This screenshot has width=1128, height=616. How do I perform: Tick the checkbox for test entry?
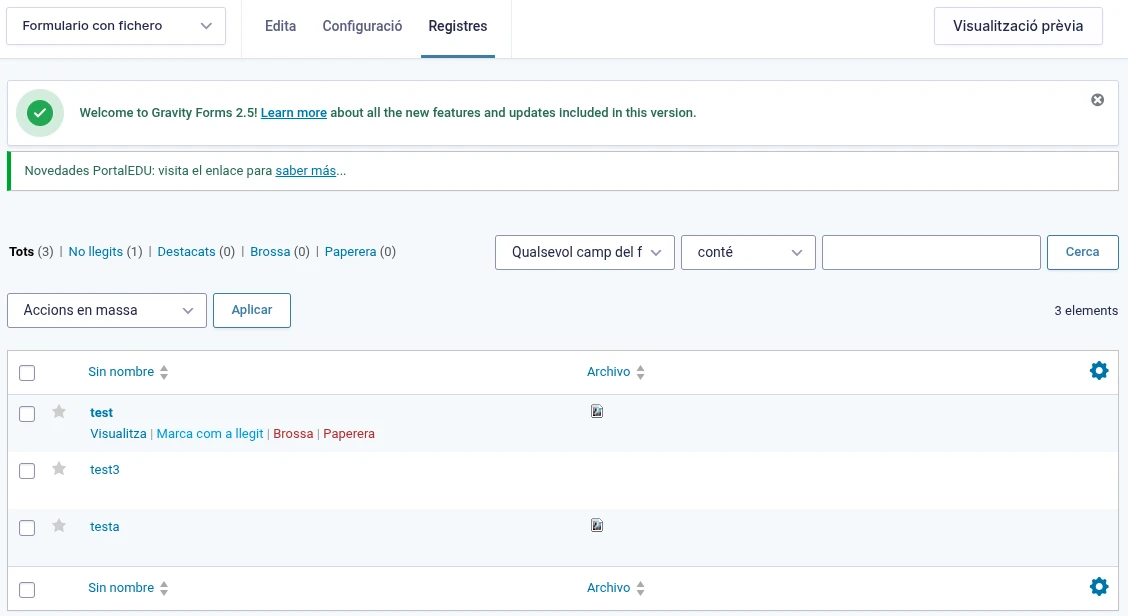pyautogui.click(x=27, y=414)
